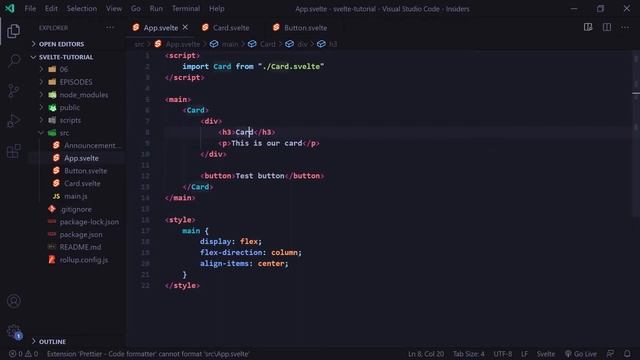Open the View menu
This screenshot has width=640, height=360.
click(x=114, y=9)
